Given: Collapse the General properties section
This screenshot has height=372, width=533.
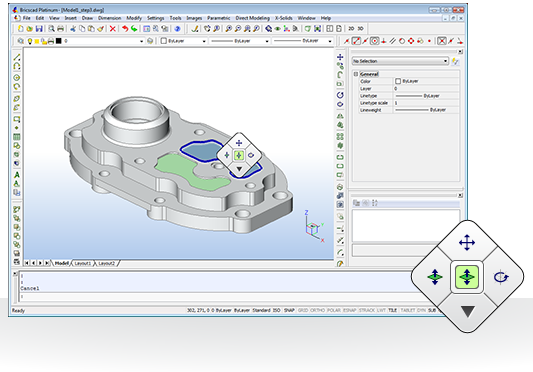Looking at the screenshot, I should tap(356, 74).
